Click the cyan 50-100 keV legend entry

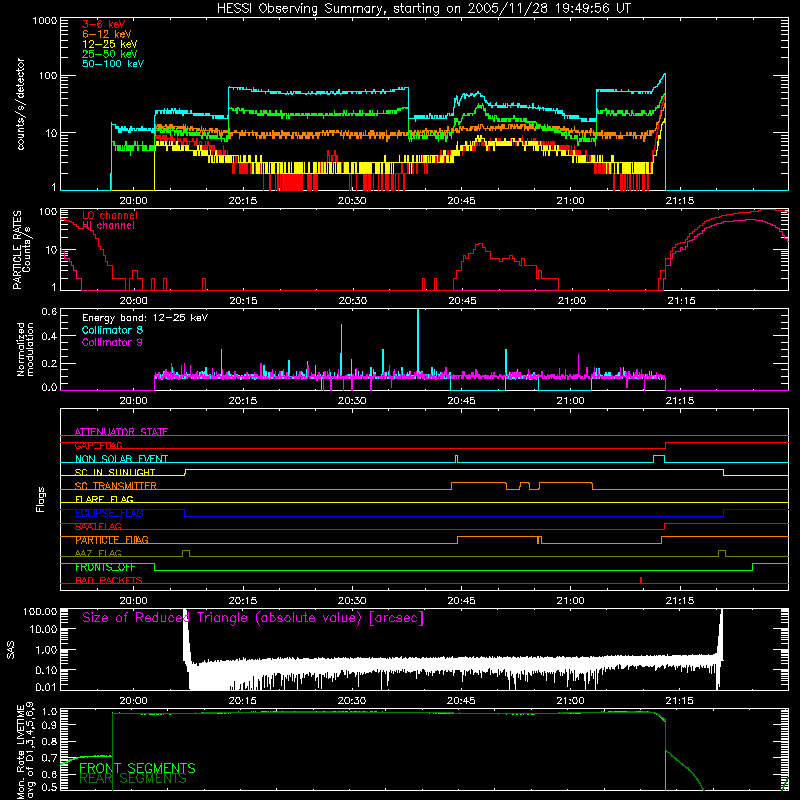click(x=113, y=64)
